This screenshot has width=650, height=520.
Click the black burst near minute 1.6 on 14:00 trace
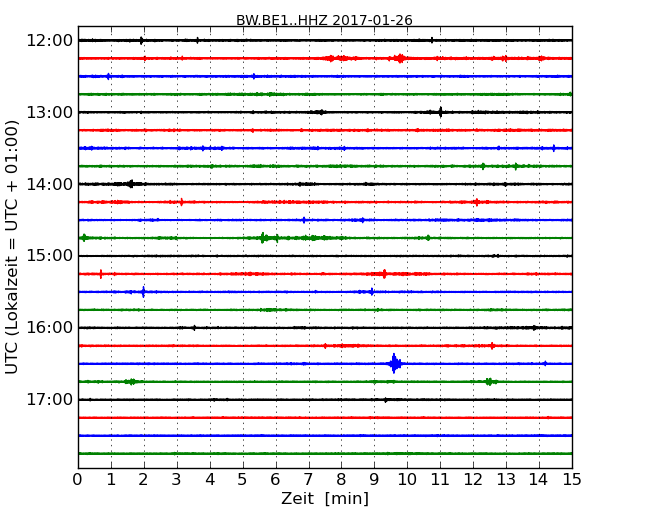point(130,184)
